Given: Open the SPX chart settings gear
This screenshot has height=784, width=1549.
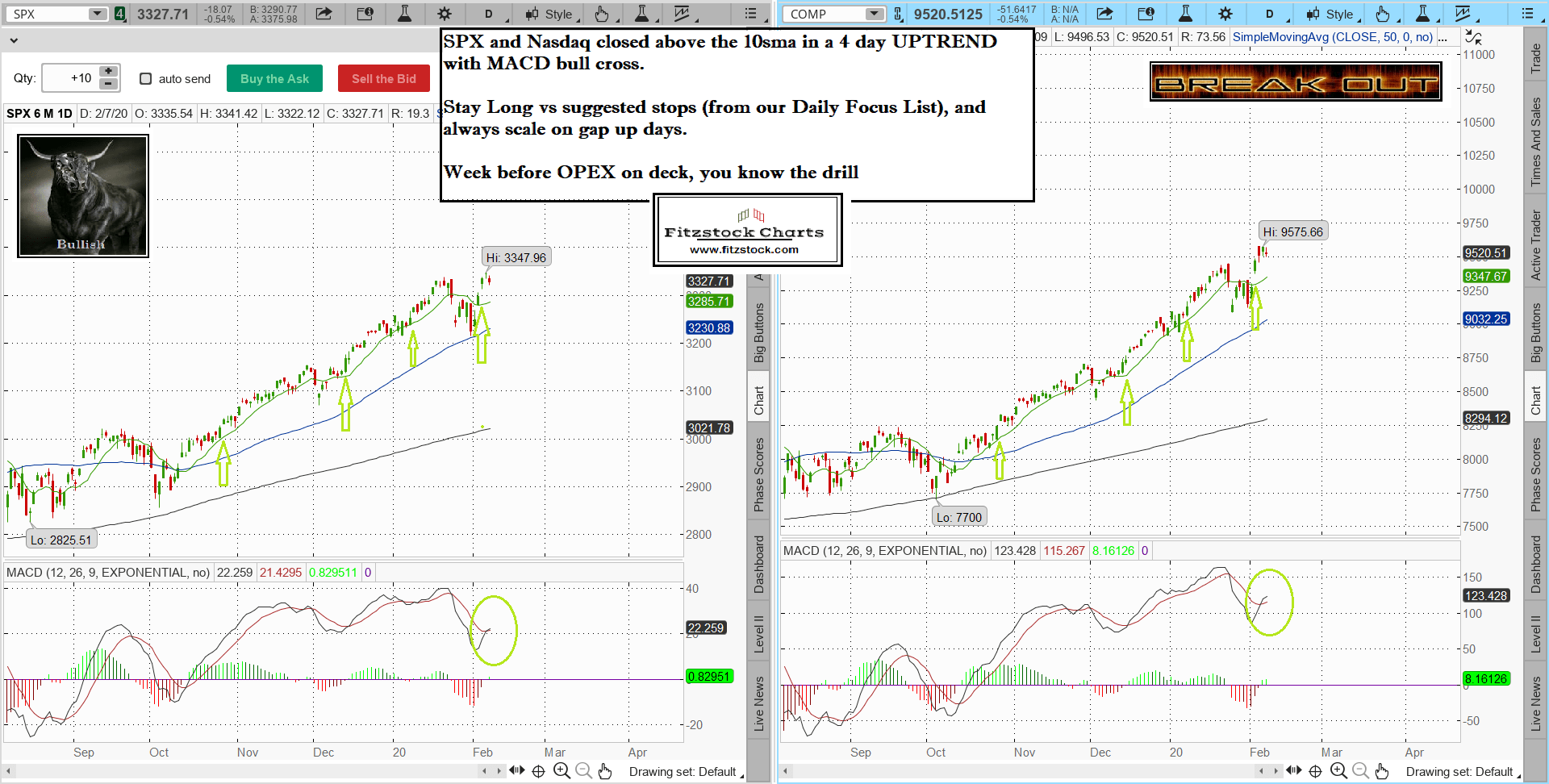Looking at the screenshot, I should (444, 14).
